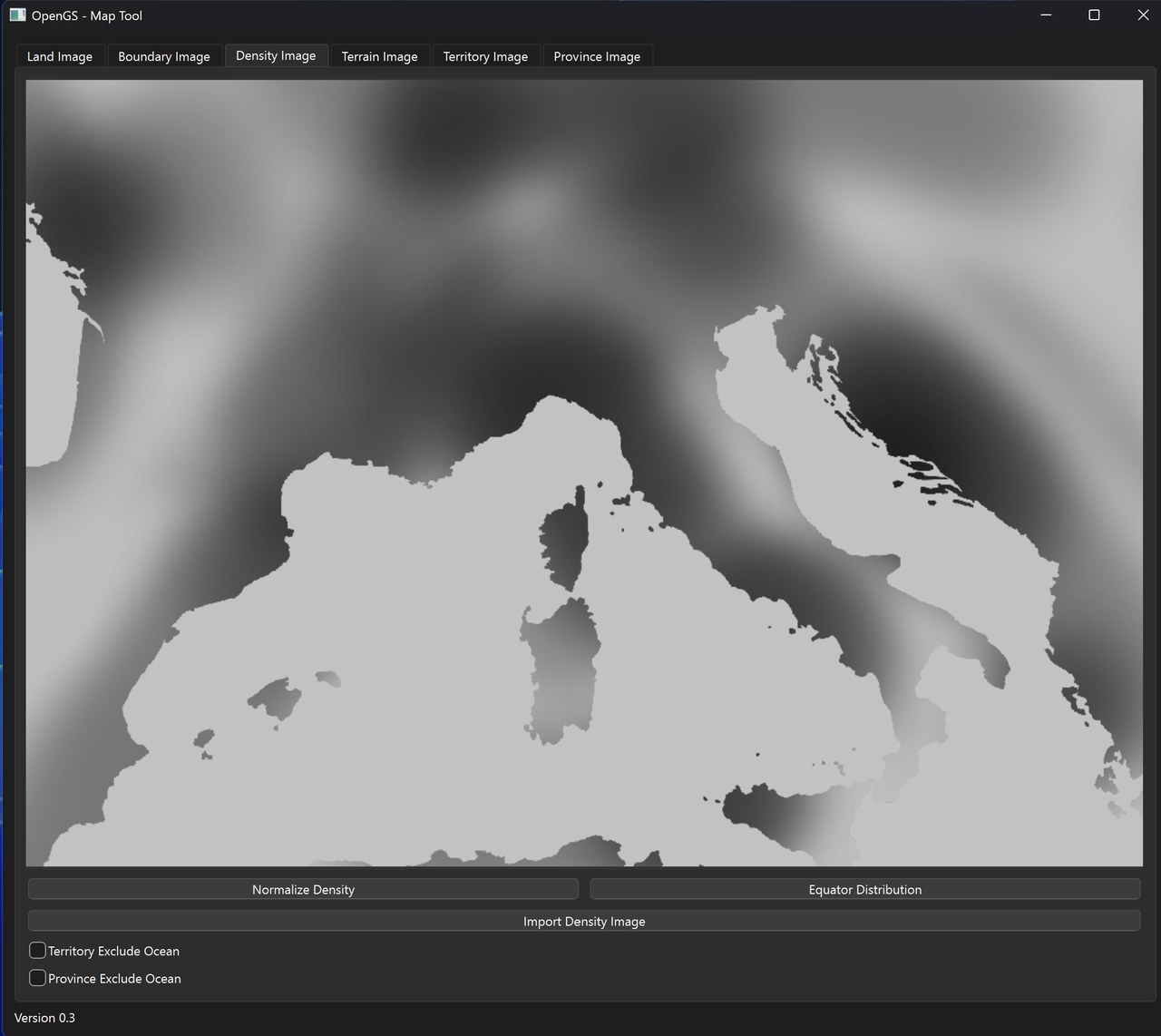This screenshot has height=1036, width=1161.
Task: Apply the Equator Distribution
Action: pyautogui.click(x=864, y=889)
